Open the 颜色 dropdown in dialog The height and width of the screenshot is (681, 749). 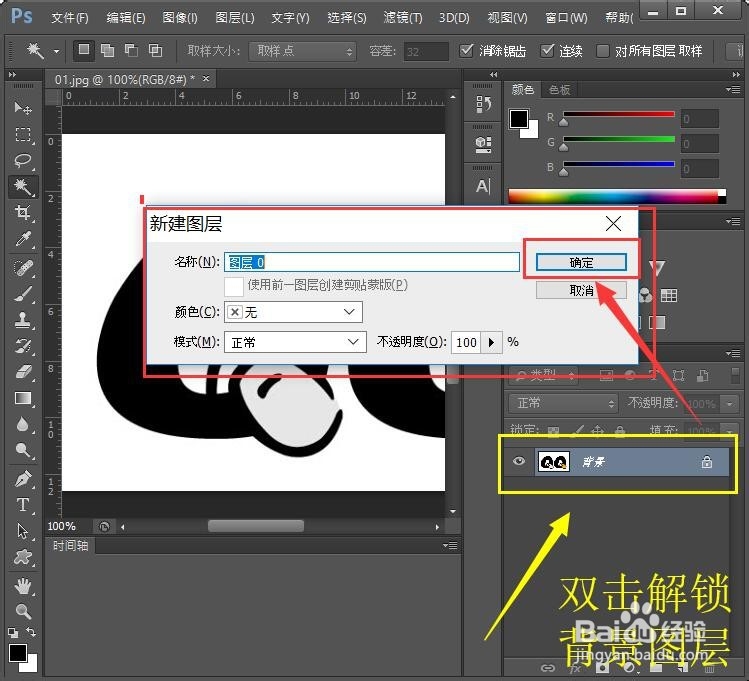click(x=293, y=312)
